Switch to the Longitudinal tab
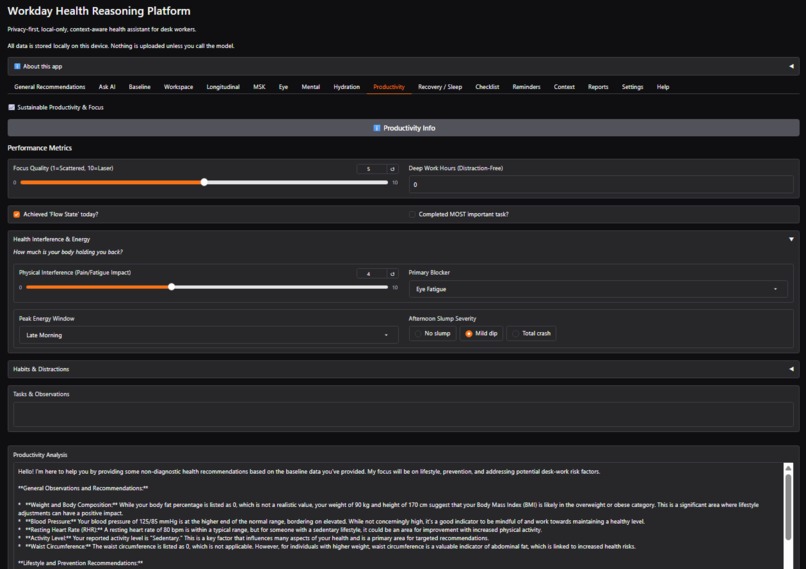806x569 pixels. tap(223, 87)
